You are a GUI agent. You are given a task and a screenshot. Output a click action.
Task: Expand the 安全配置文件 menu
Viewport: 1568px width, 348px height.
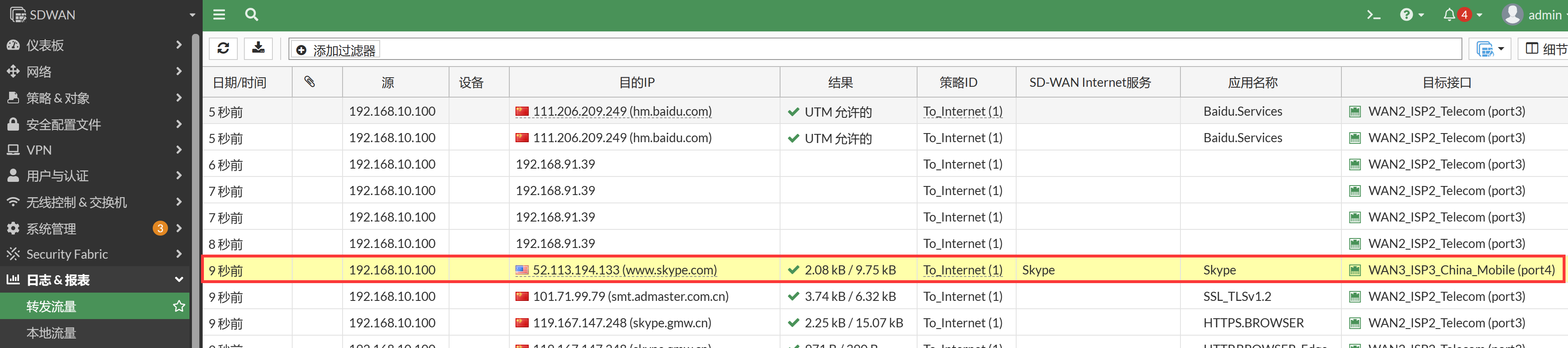coord(95,124)
